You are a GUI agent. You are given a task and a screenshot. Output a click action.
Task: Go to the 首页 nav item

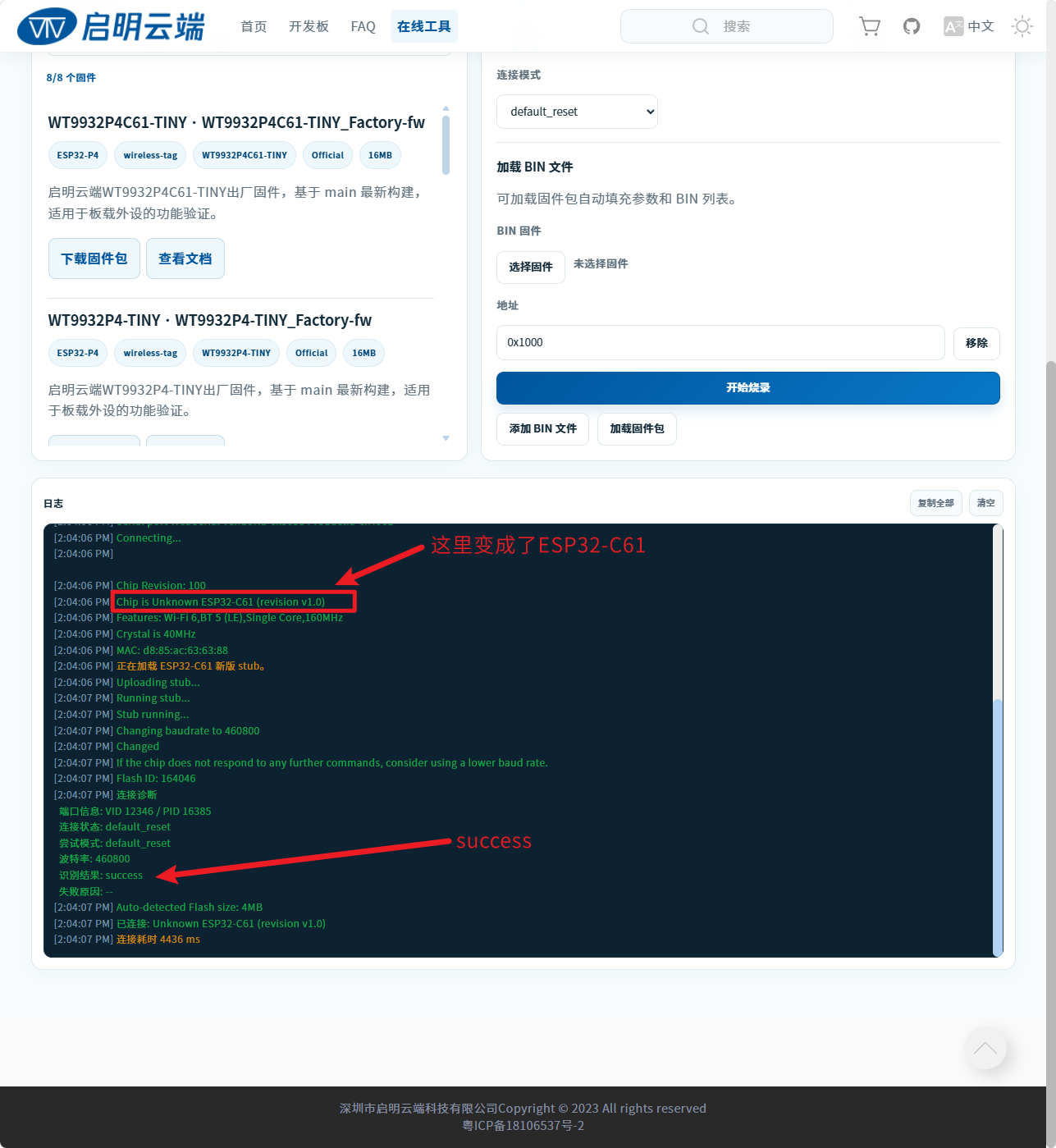point(254,26)
